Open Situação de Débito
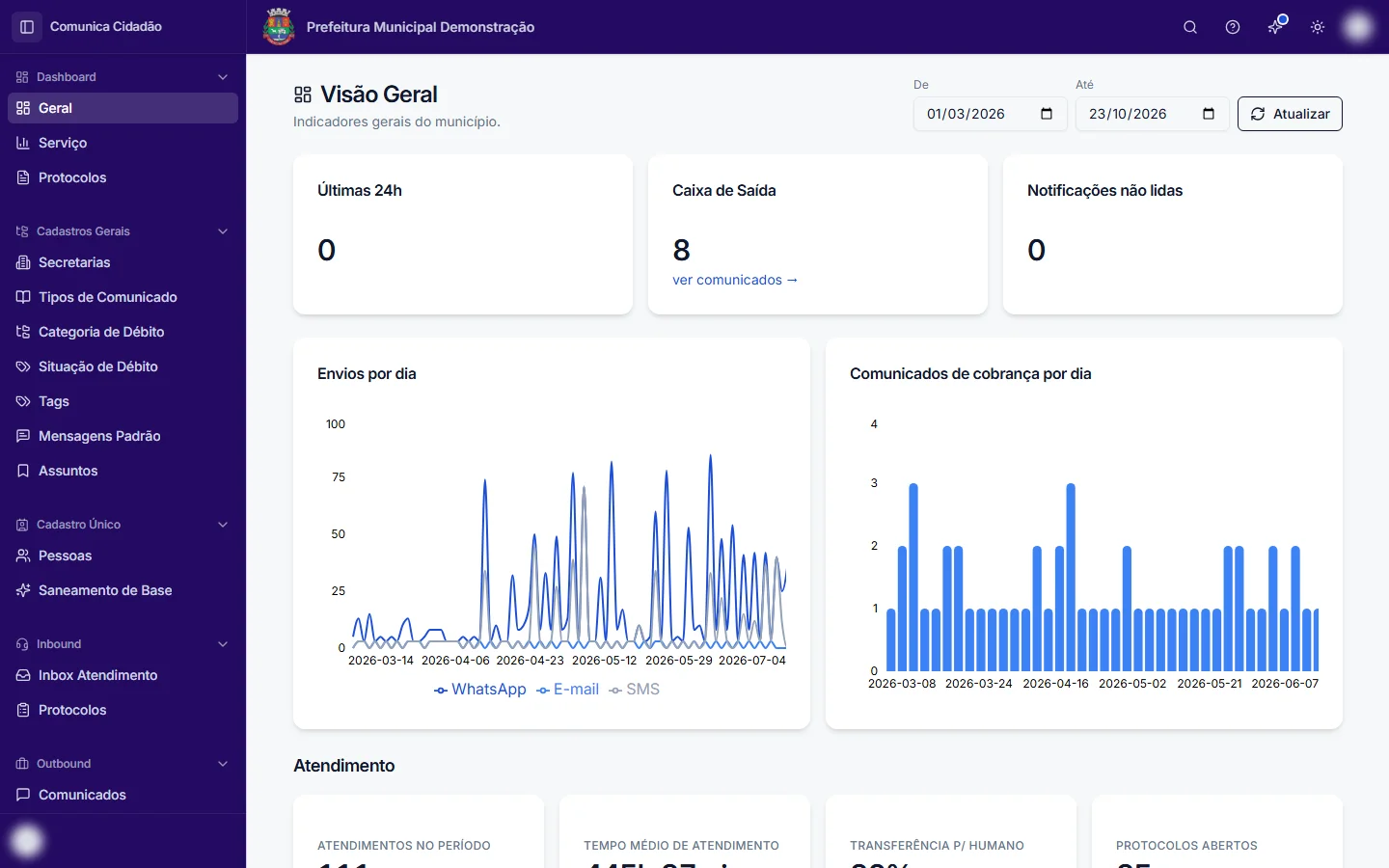The image size is (1389, 868). 123,366
